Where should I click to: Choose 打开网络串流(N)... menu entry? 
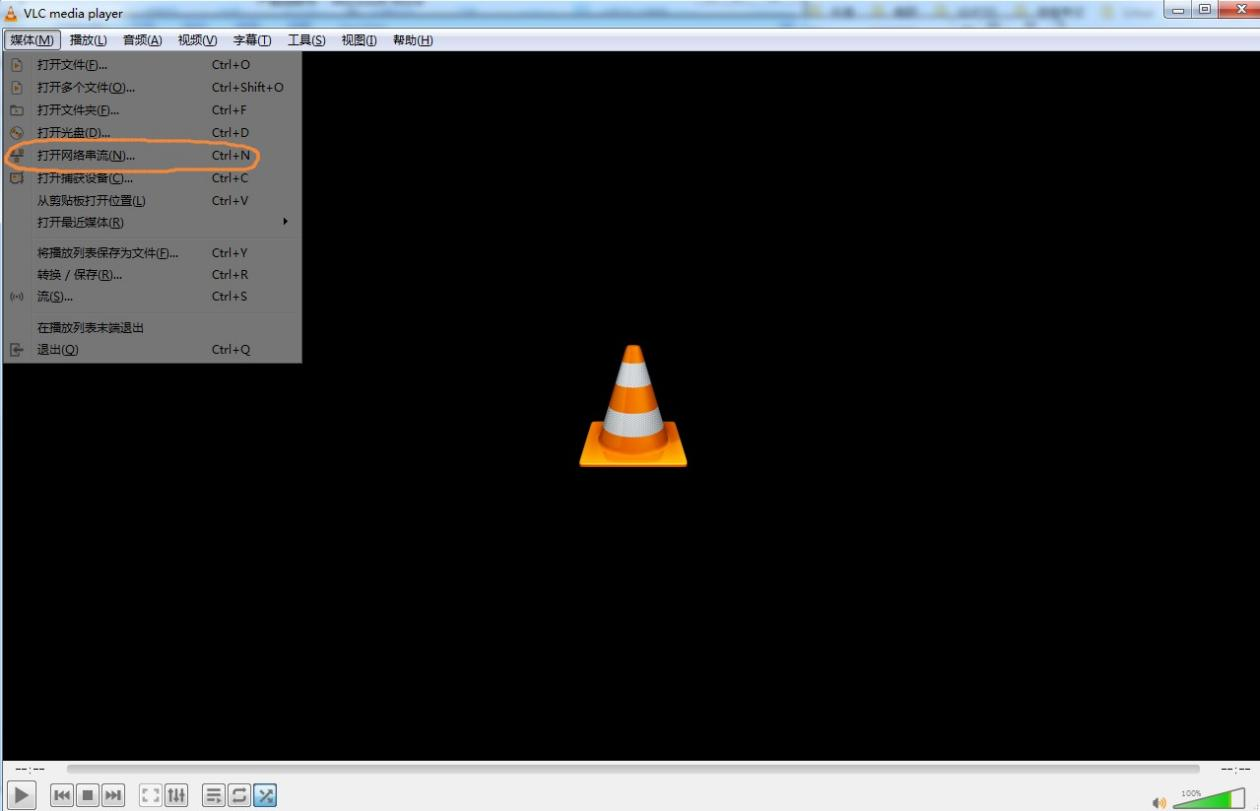click(x=152, y=156)
